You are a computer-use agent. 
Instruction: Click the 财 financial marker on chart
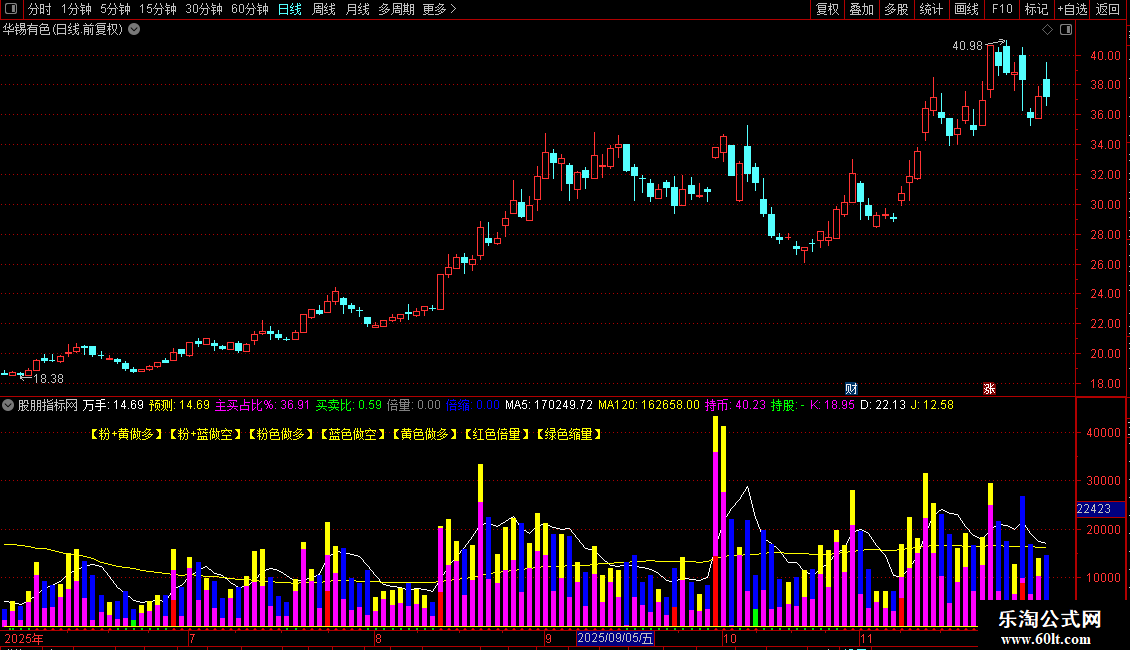point(851,388)
